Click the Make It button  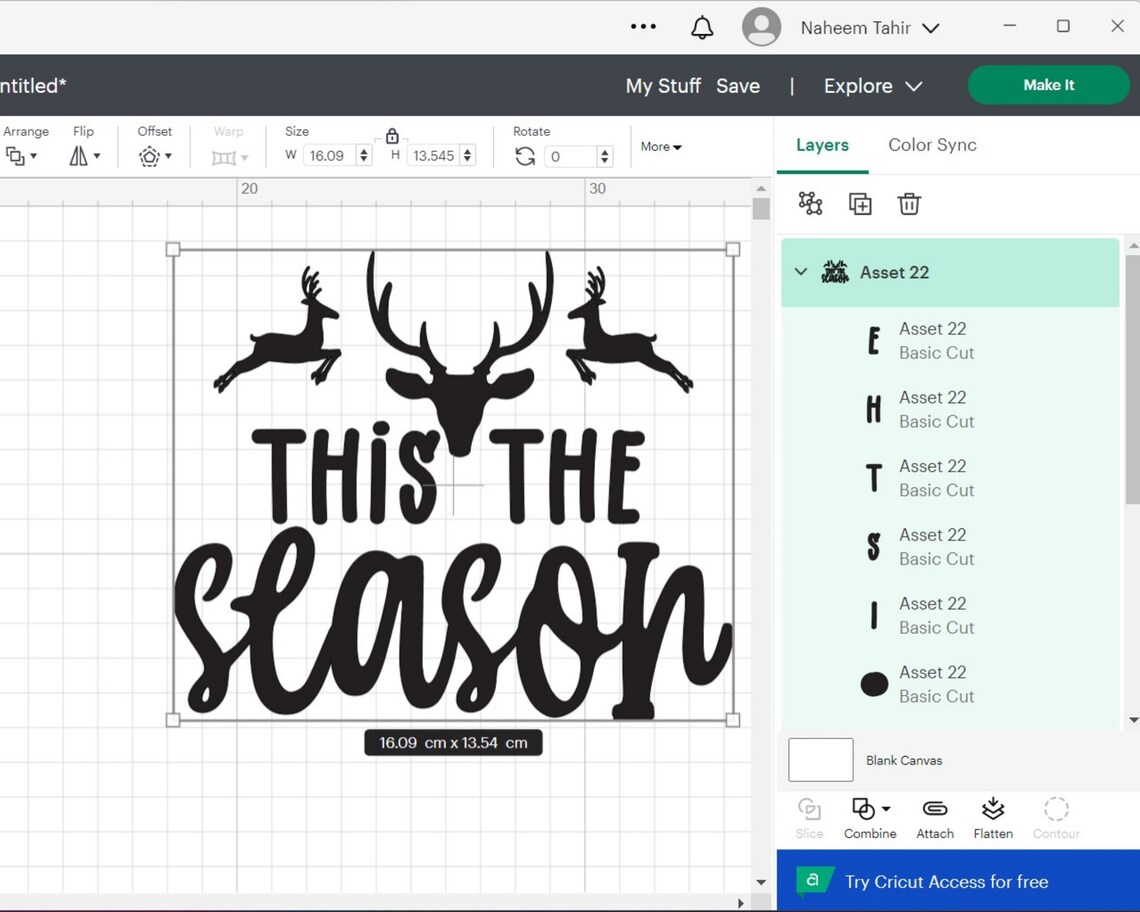click(x=1048, y=85)
